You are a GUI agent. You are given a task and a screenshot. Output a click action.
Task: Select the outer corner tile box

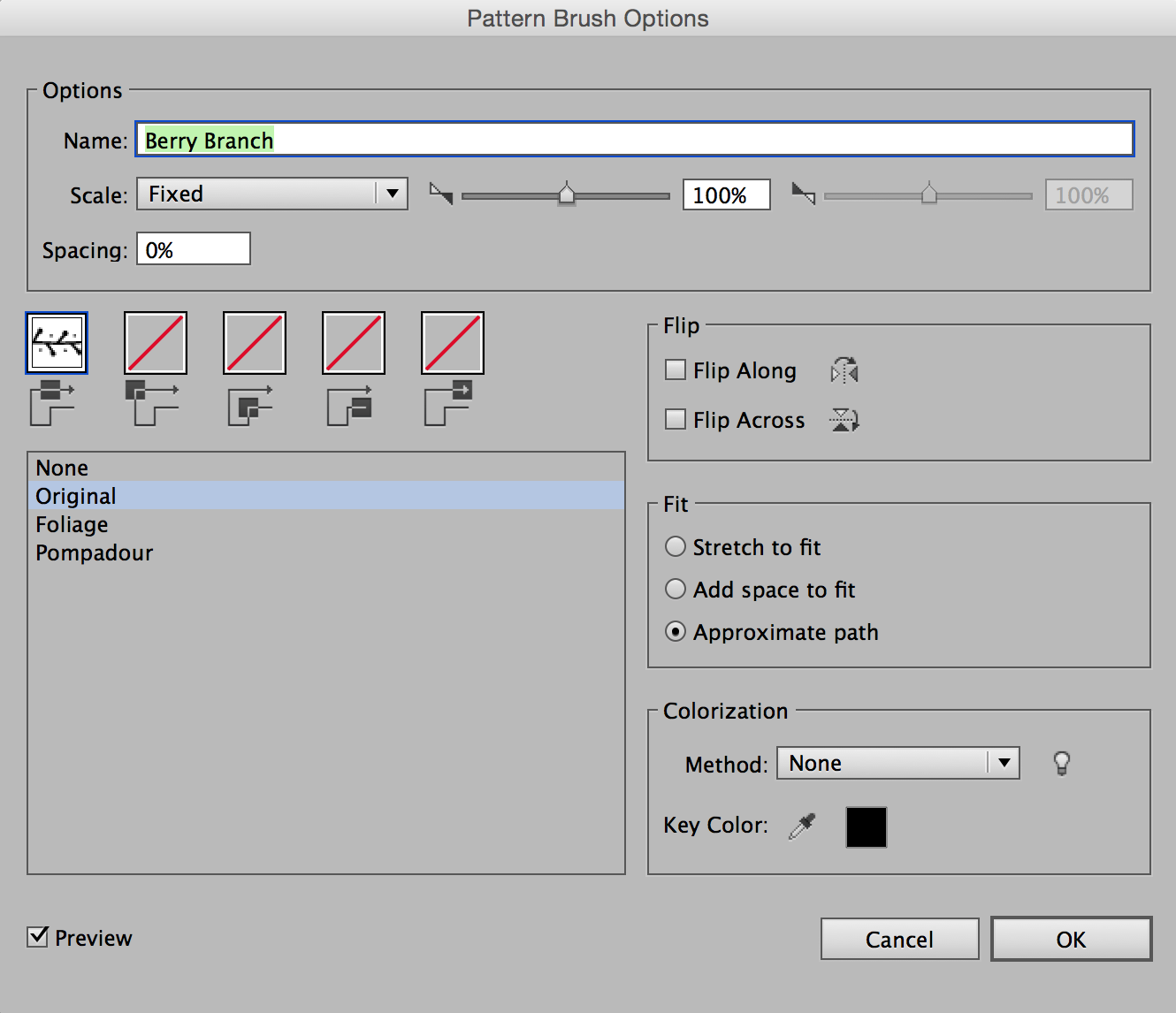pyautogui.click(x=156, y=343)
